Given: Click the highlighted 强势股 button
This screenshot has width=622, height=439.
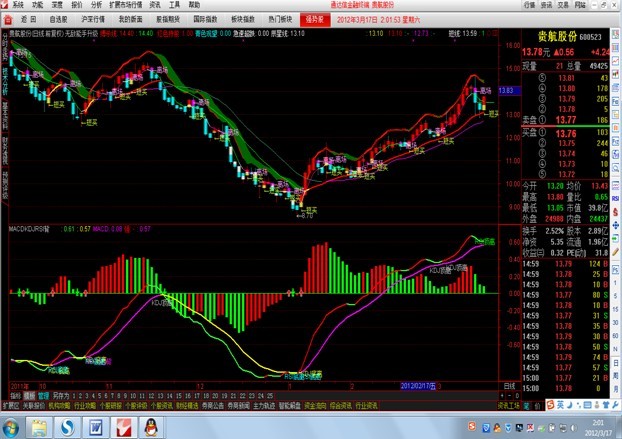Looking at the screenshot, I should coord(315,19).
